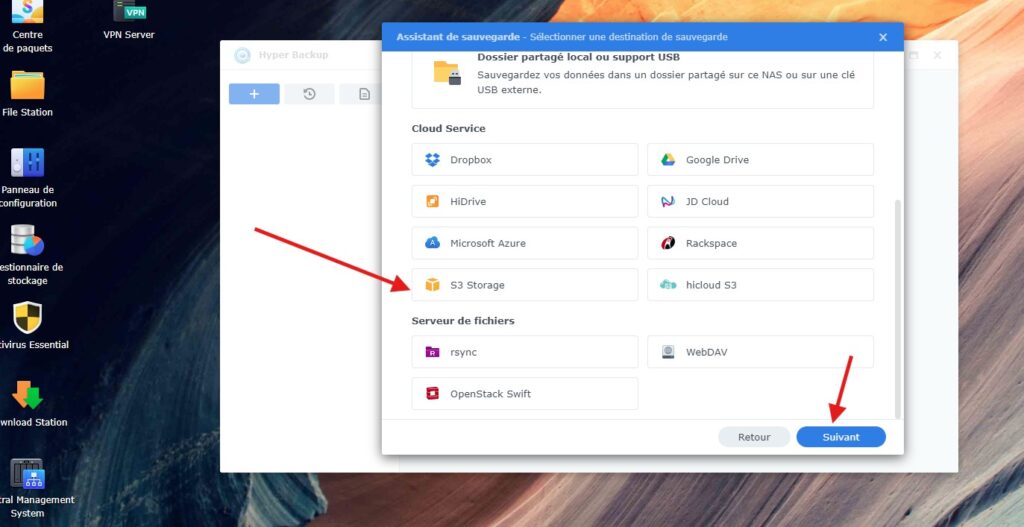Click the WebDAV drive icon
This screenshot has width=1024, height=527.
click(x=668, y=352)
